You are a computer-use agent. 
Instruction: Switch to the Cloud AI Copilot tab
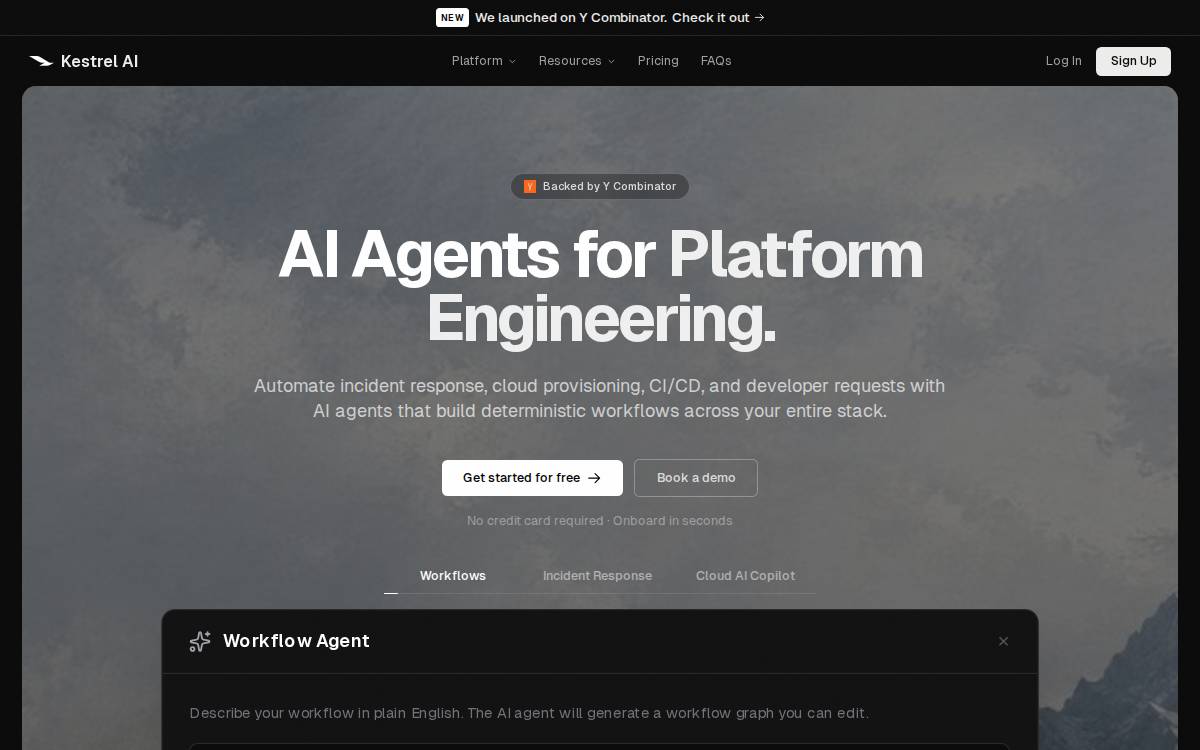(745, 576)
